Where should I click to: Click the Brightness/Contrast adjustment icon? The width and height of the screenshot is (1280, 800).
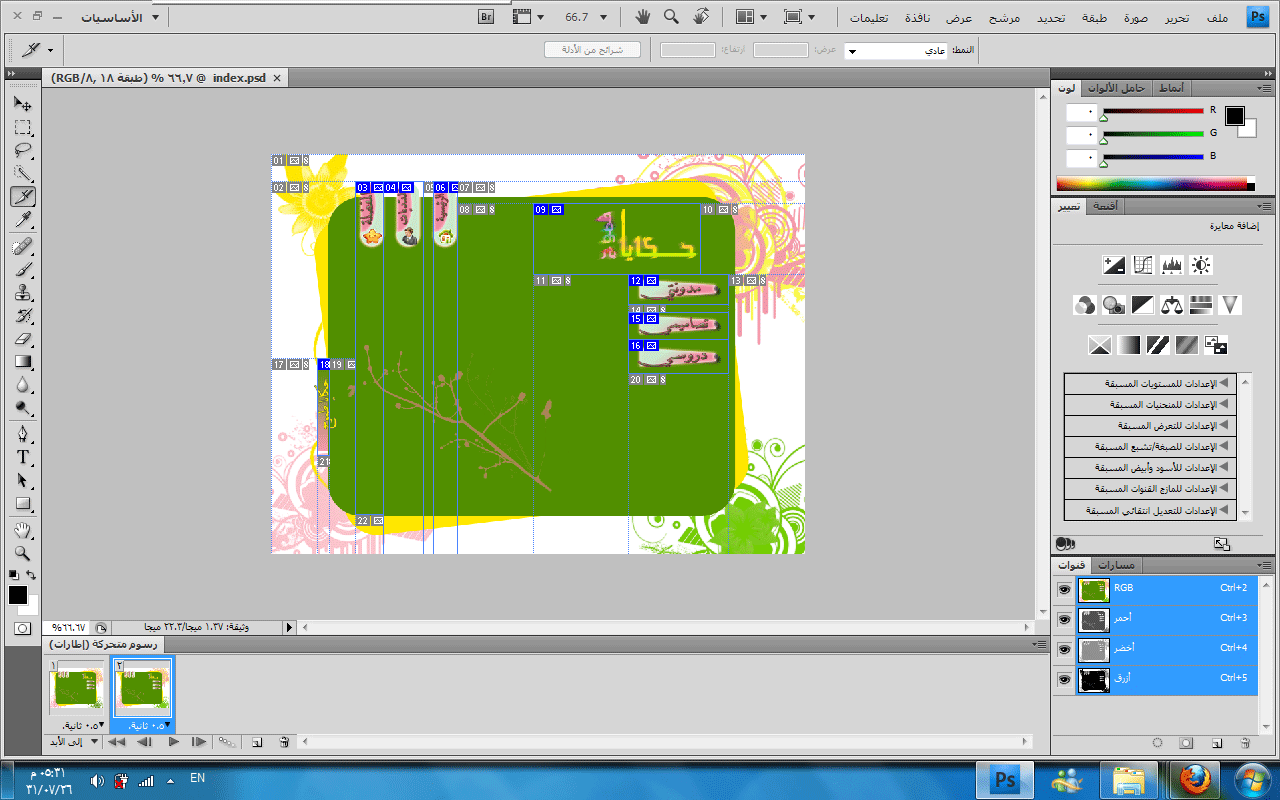(1201, 265)
